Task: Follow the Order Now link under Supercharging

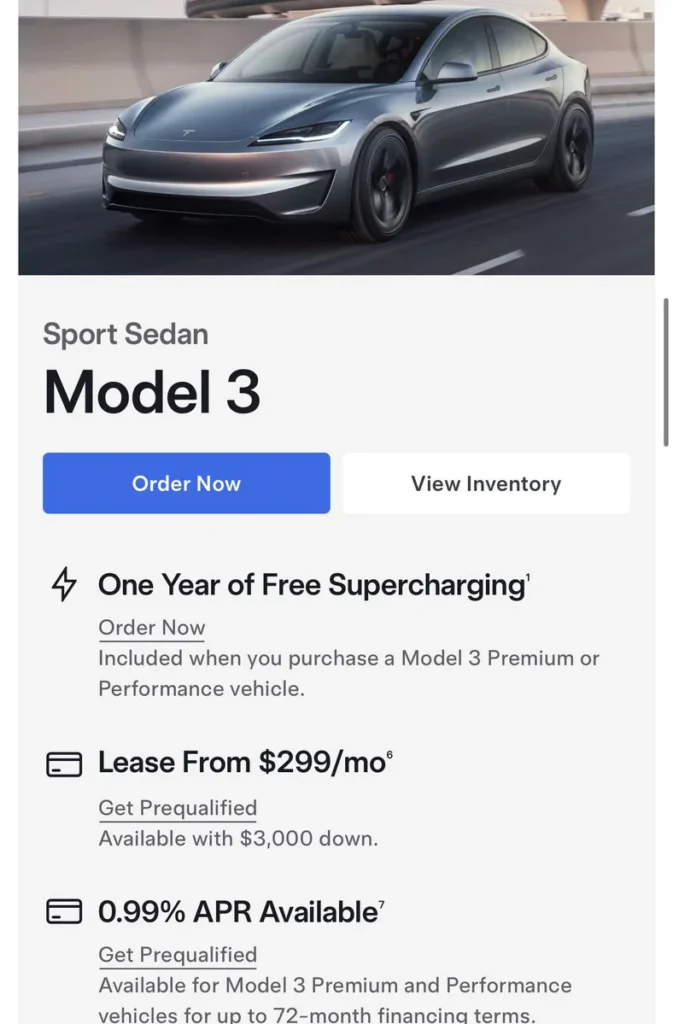Action: [x=151, y=628]
